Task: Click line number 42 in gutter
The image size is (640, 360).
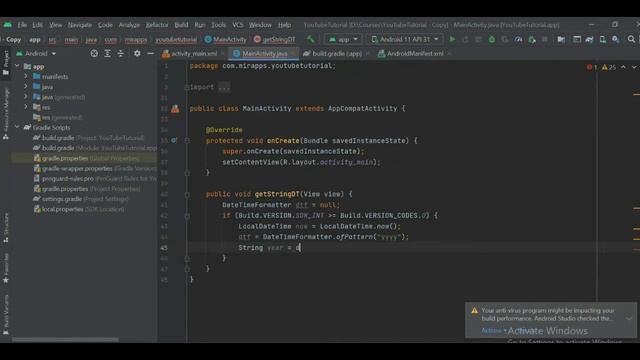Action: [164, 216]
